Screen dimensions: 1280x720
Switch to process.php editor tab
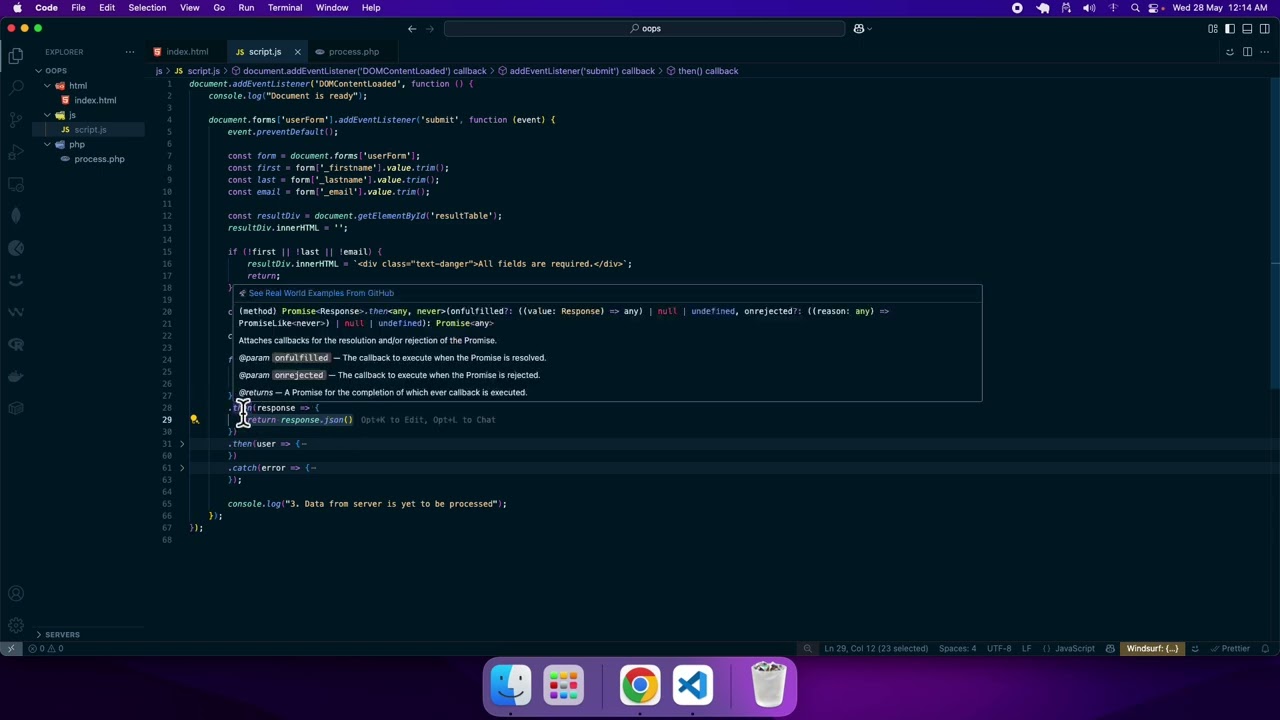click(x=353, y=52)
